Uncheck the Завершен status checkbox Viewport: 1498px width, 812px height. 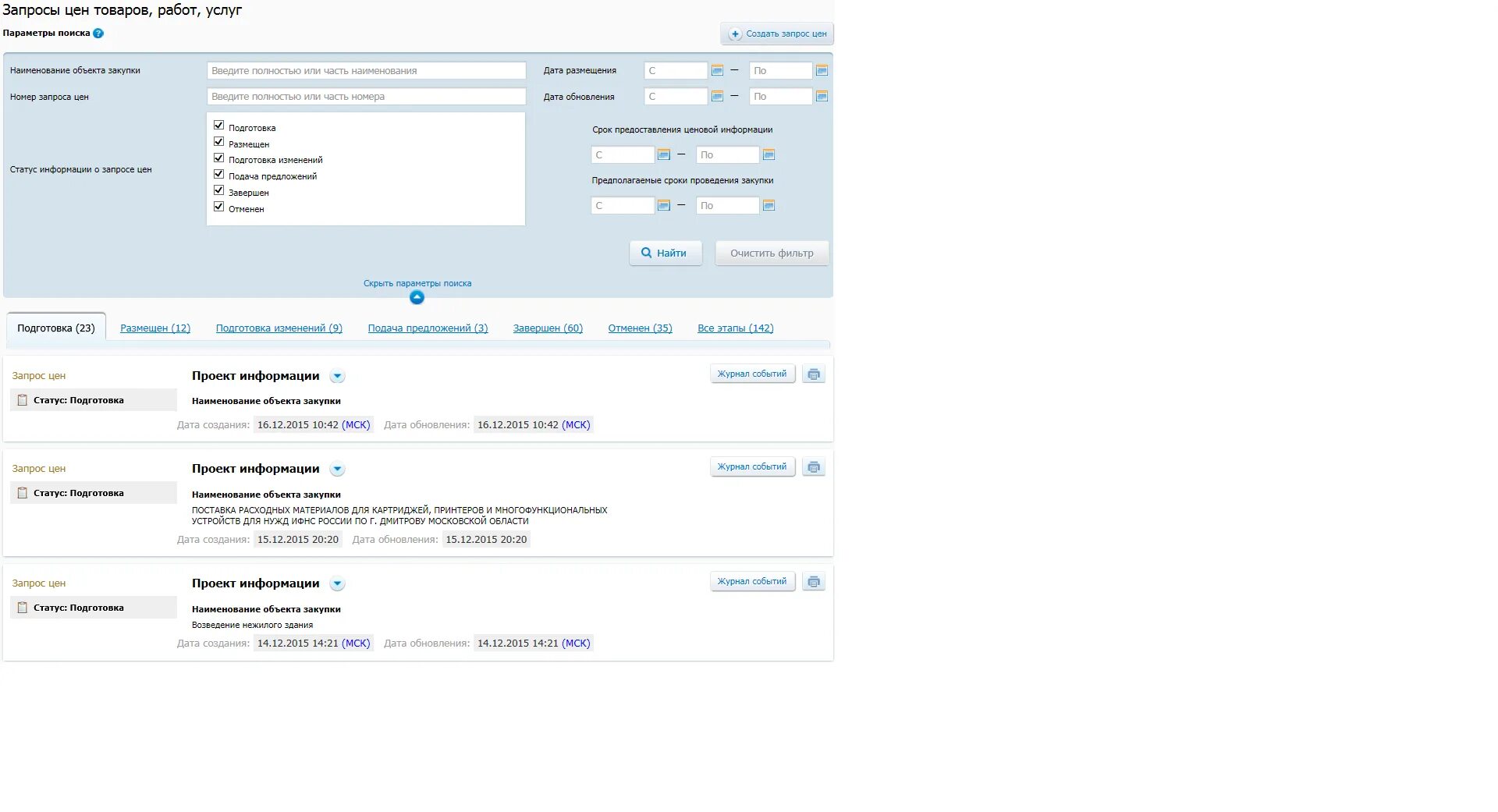(x=219, y=190)
